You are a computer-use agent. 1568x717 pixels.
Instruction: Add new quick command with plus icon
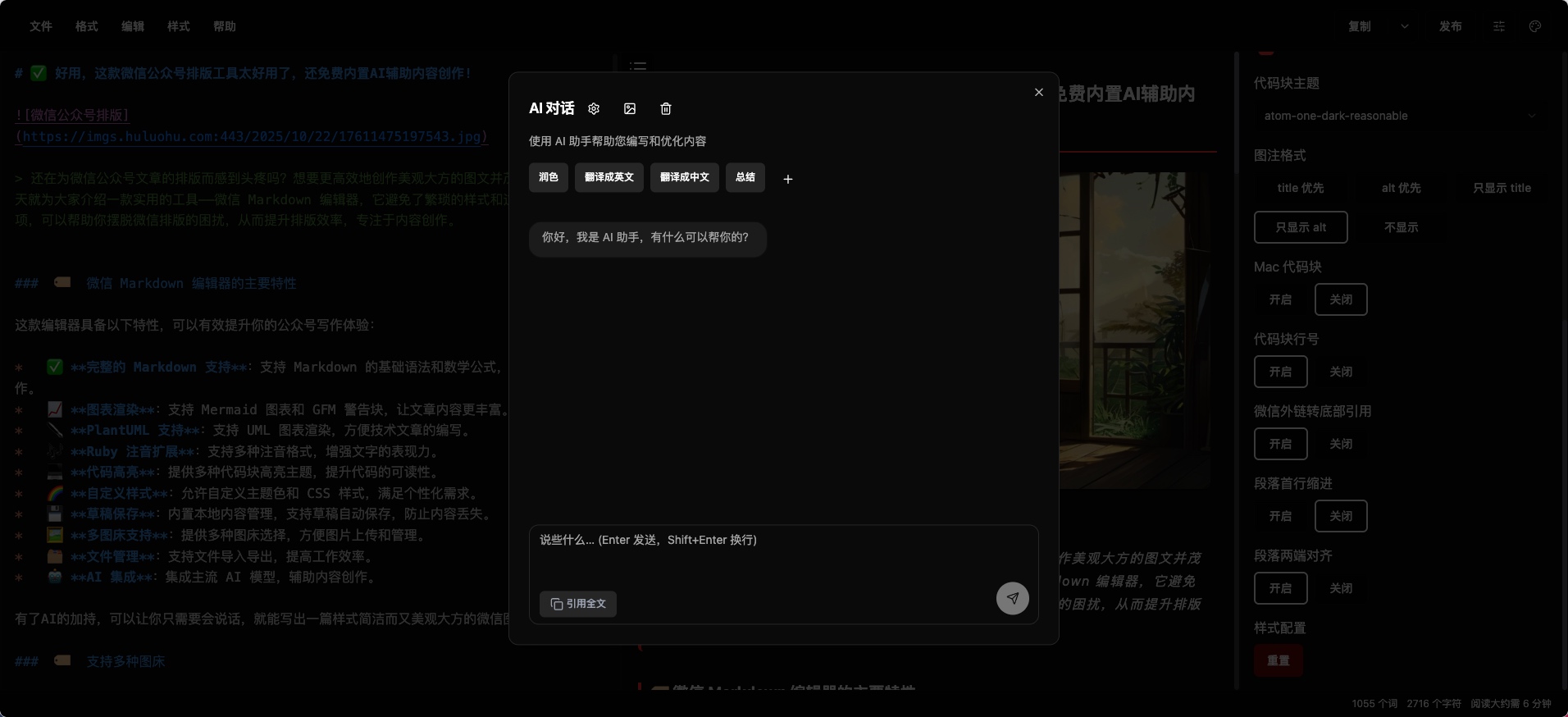788,179
